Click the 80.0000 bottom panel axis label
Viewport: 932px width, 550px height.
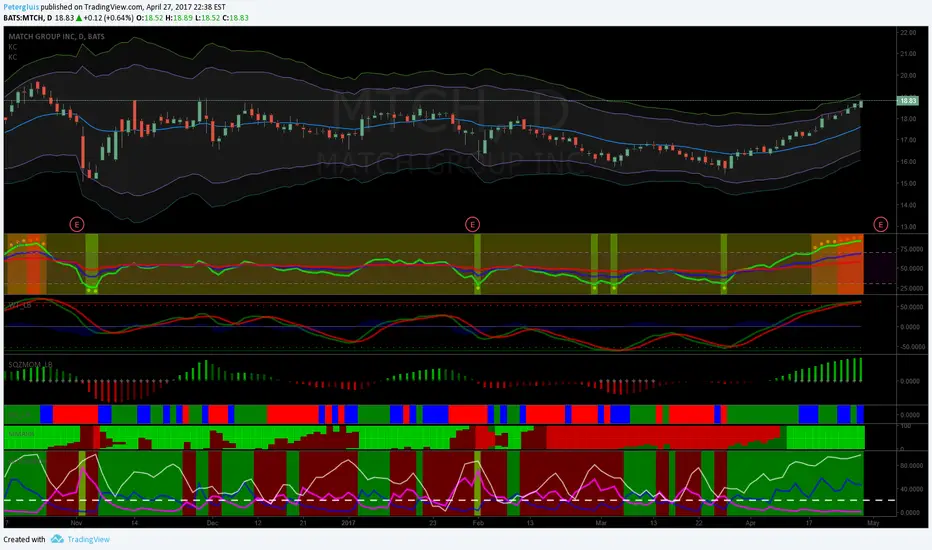point(912,466)
